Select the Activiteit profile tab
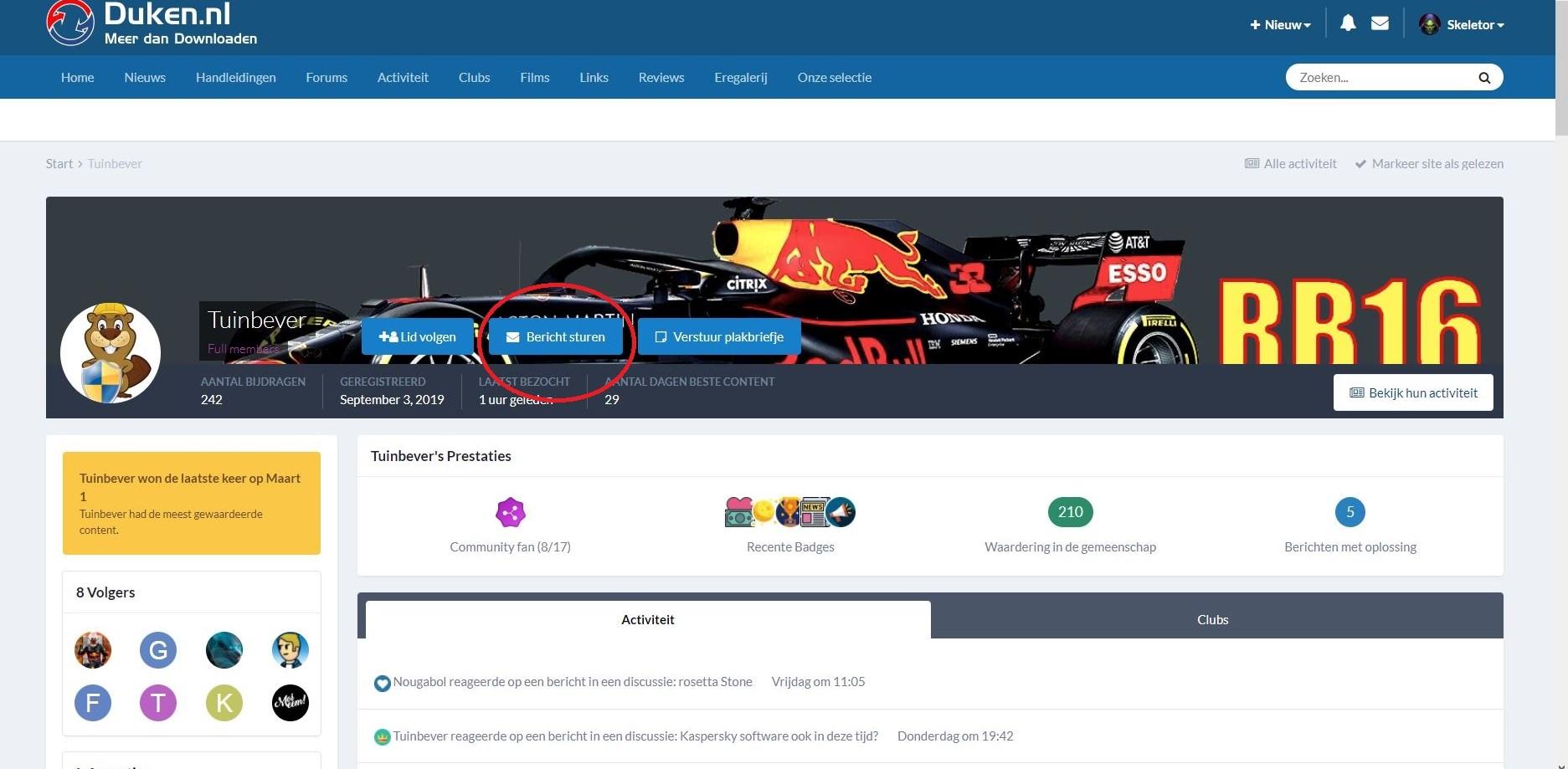The width and height of the screenshot is (1568, 769). [648, 620]
